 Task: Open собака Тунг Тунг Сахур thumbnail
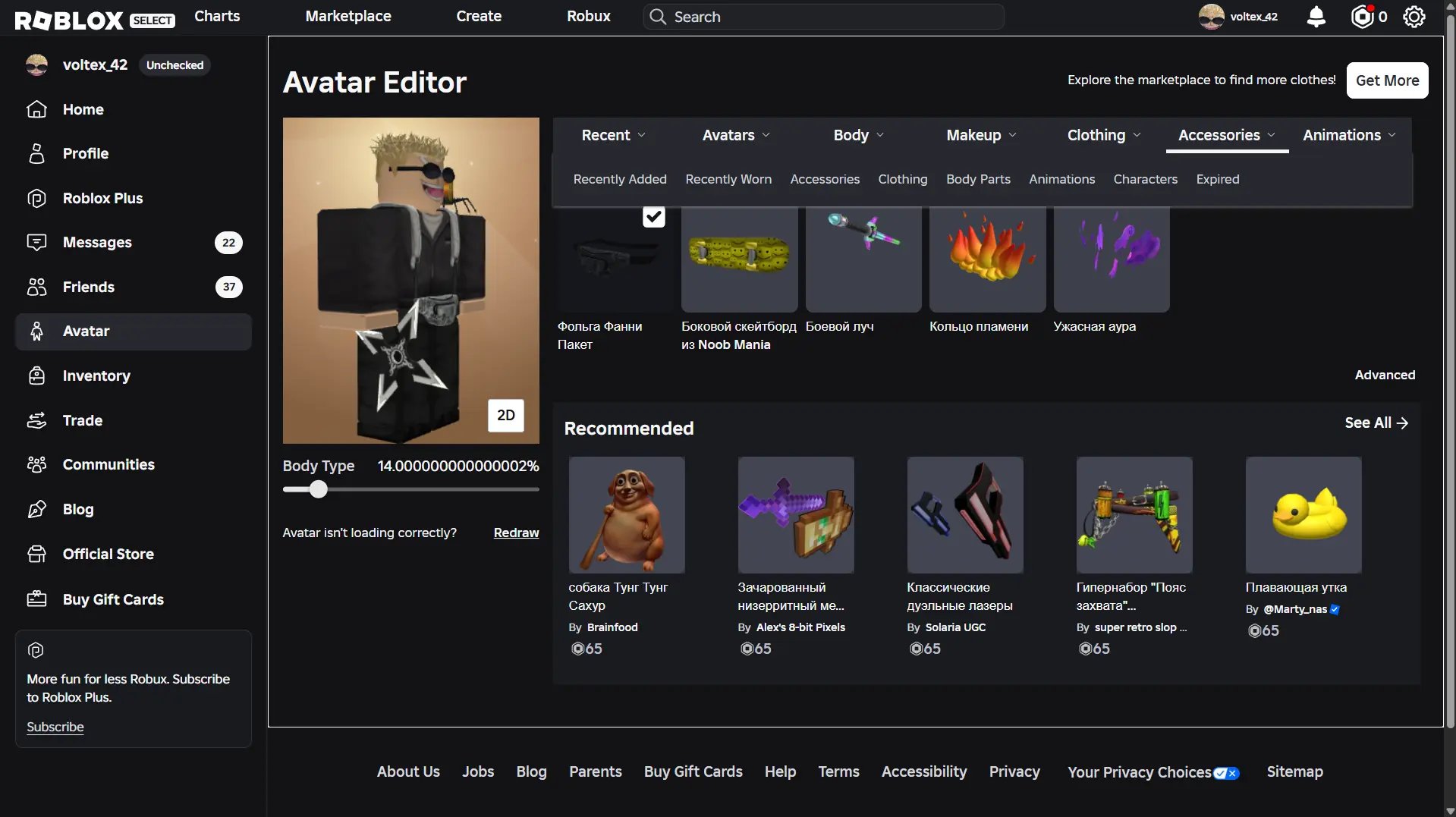point(627,515)
